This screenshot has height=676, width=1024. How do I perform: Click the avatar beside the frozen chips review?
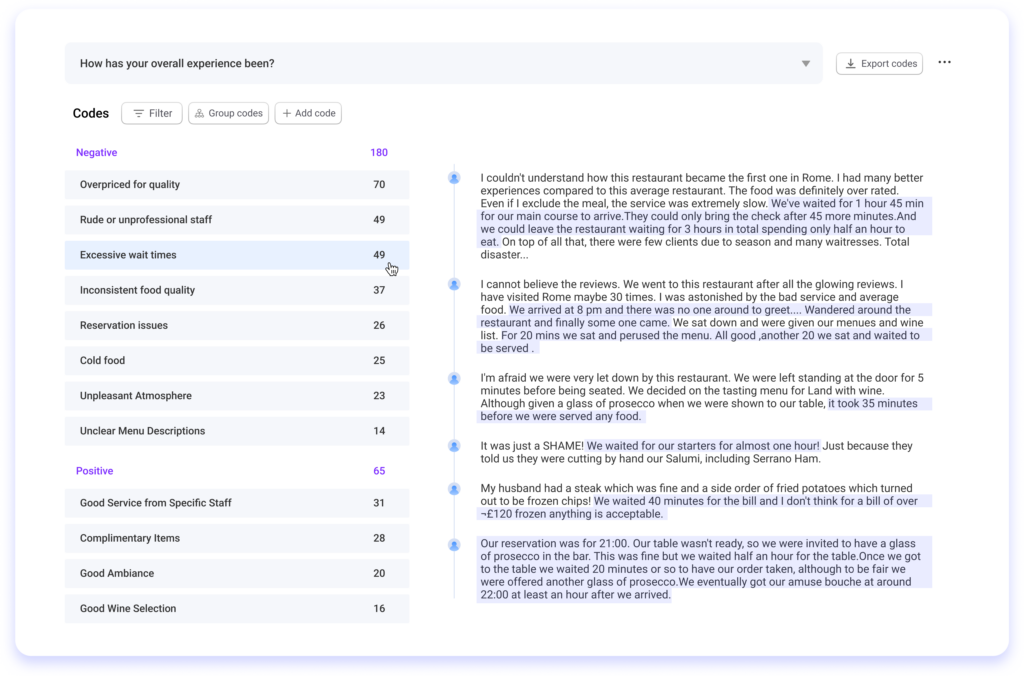pyautogui.click(x=454, y=490)
